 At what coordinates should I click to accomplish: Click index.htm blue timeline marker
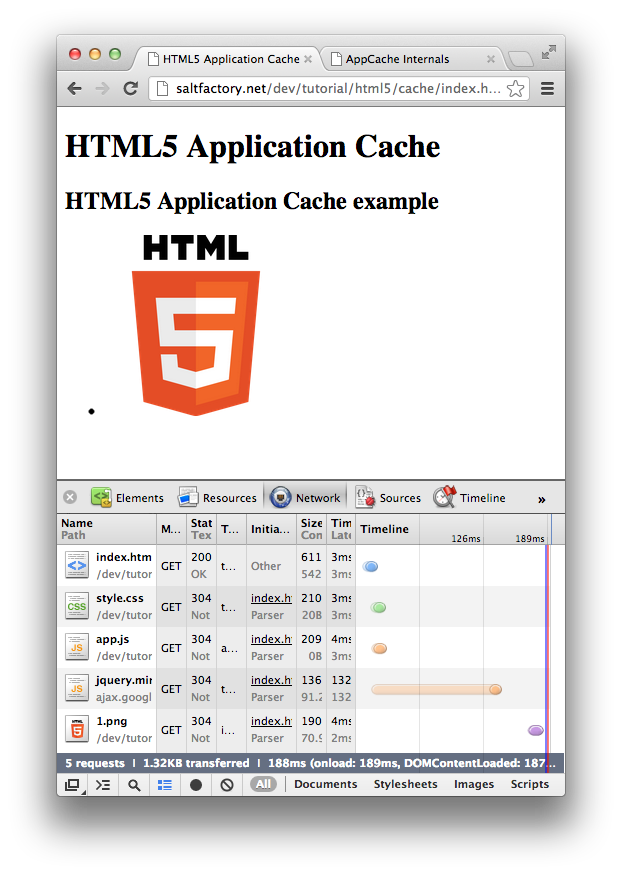point(370,566)
